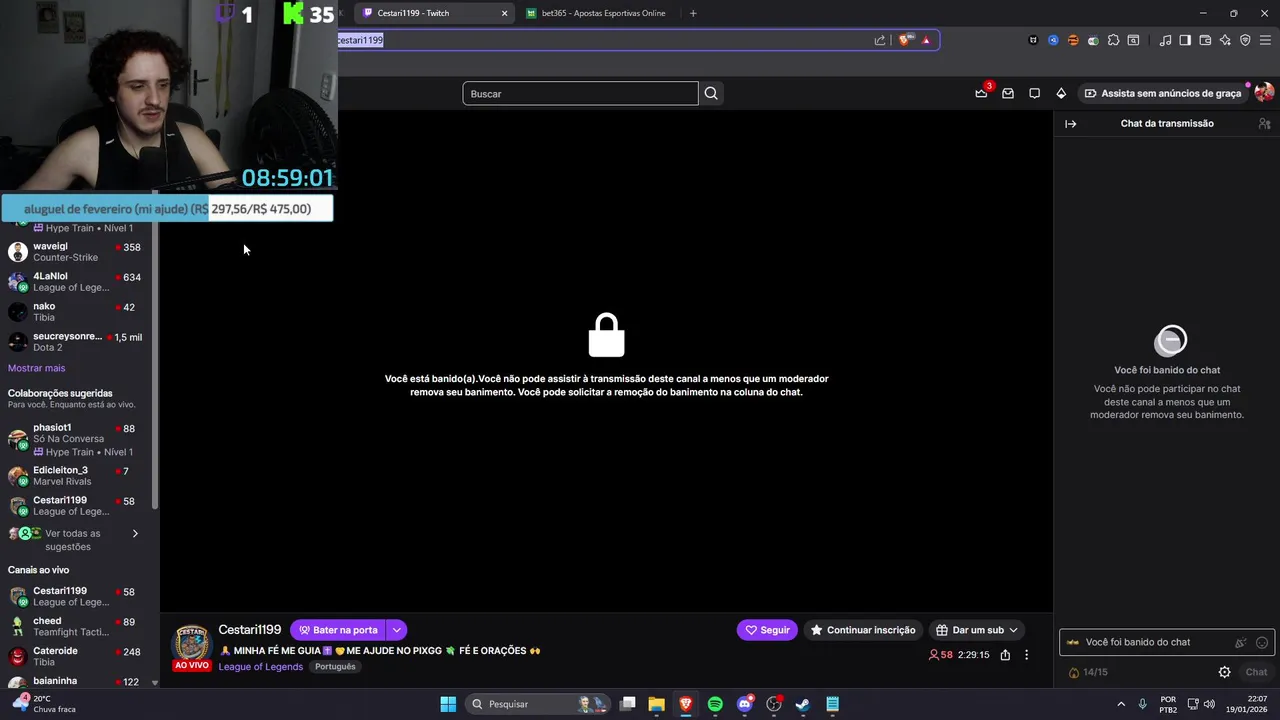Screen dimensions: 1280x720
Task: Click the disabled Chat send button
Action: coord(1256,672)
